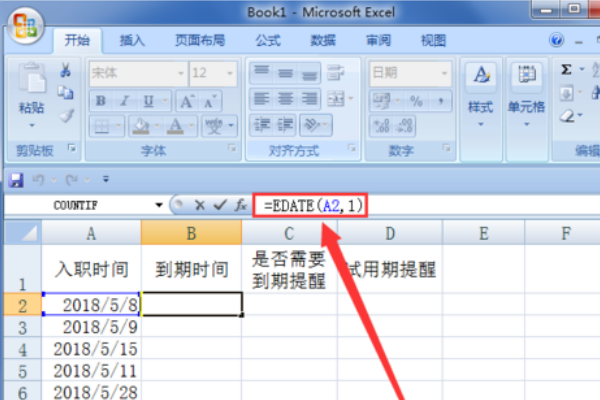Screen dimensions: 600x400
Task: Apply percent style
Action: tap(416, 101)
